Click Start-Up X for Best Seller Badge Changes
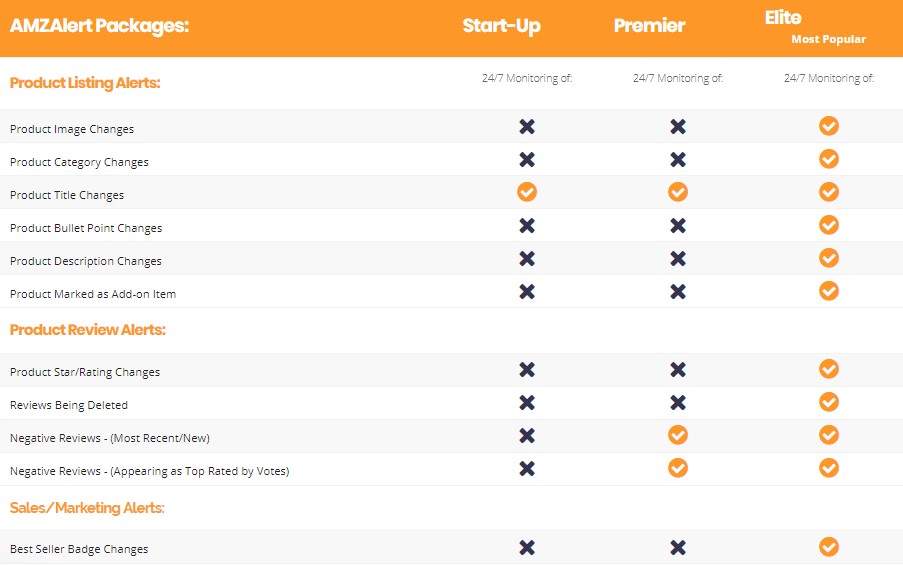Image resolution: width=903 pixels, height=565 pixels. point(527,548)
